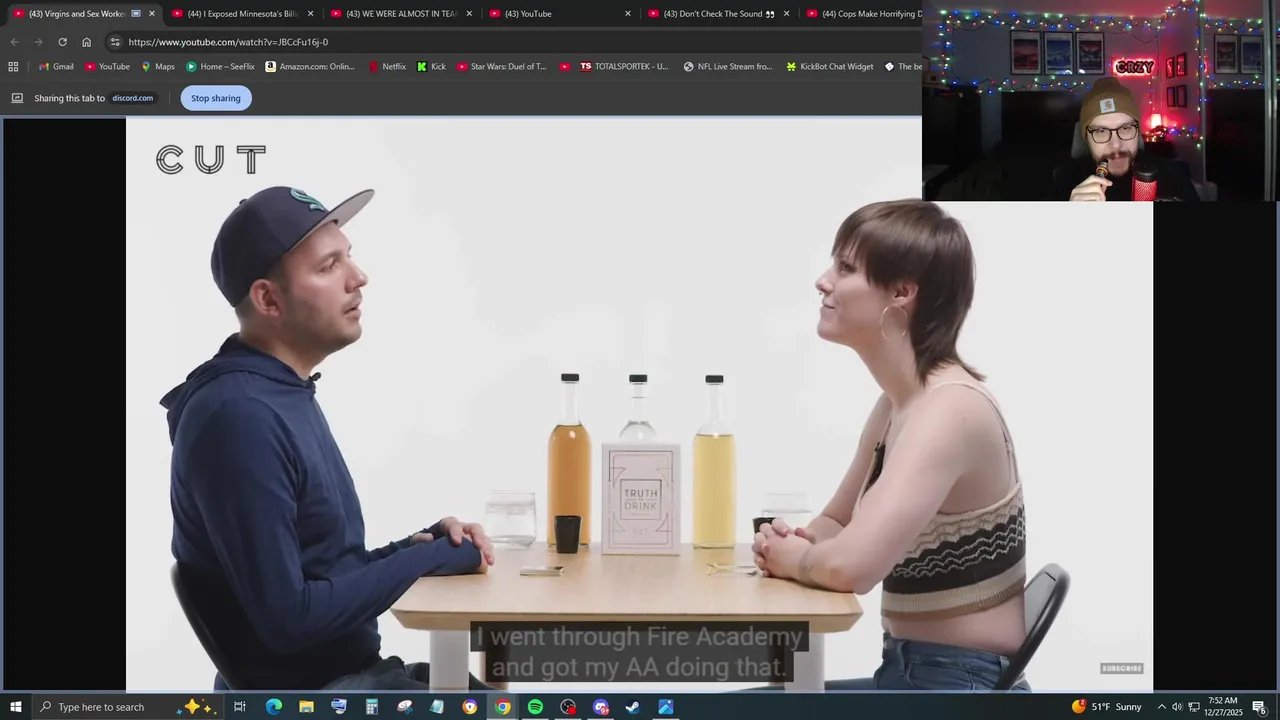Screen dimensions: 1280x720
Task: Click the SUBSCRIBE watermark in video
Action: [1122, 668]
